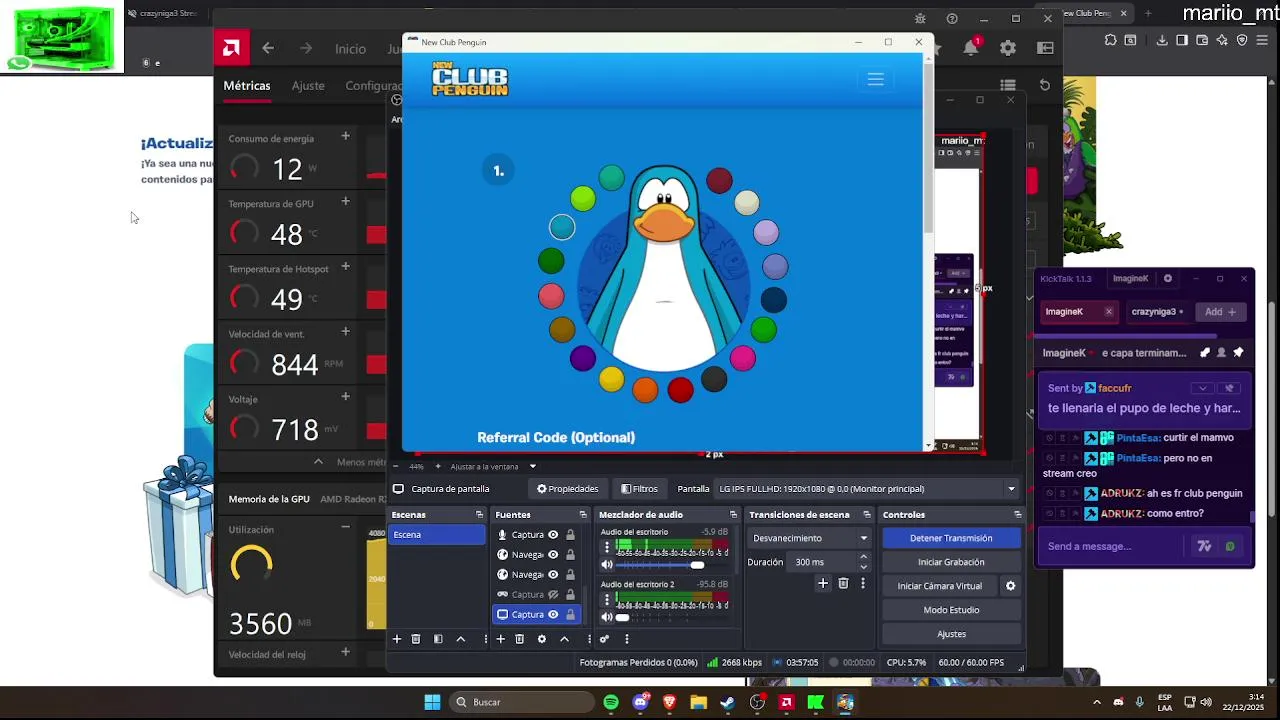The image size is (1280, 720).
Task: Expand KickTalk pinned message chevron
Action: coord(1202,388)
